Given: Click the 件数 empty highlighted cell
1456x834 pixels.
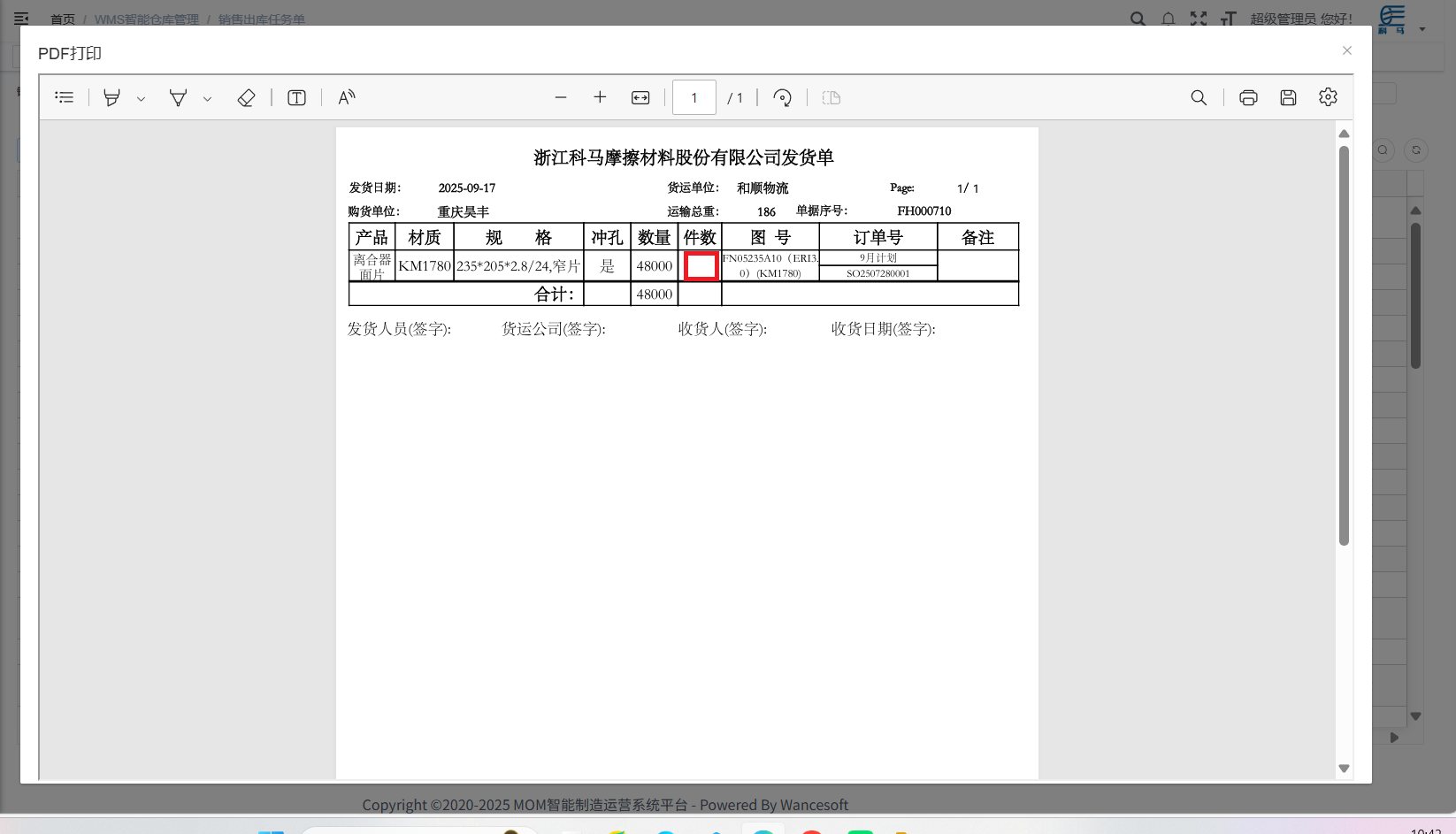Looking at the screenshot, I should (x=701, y=266).
